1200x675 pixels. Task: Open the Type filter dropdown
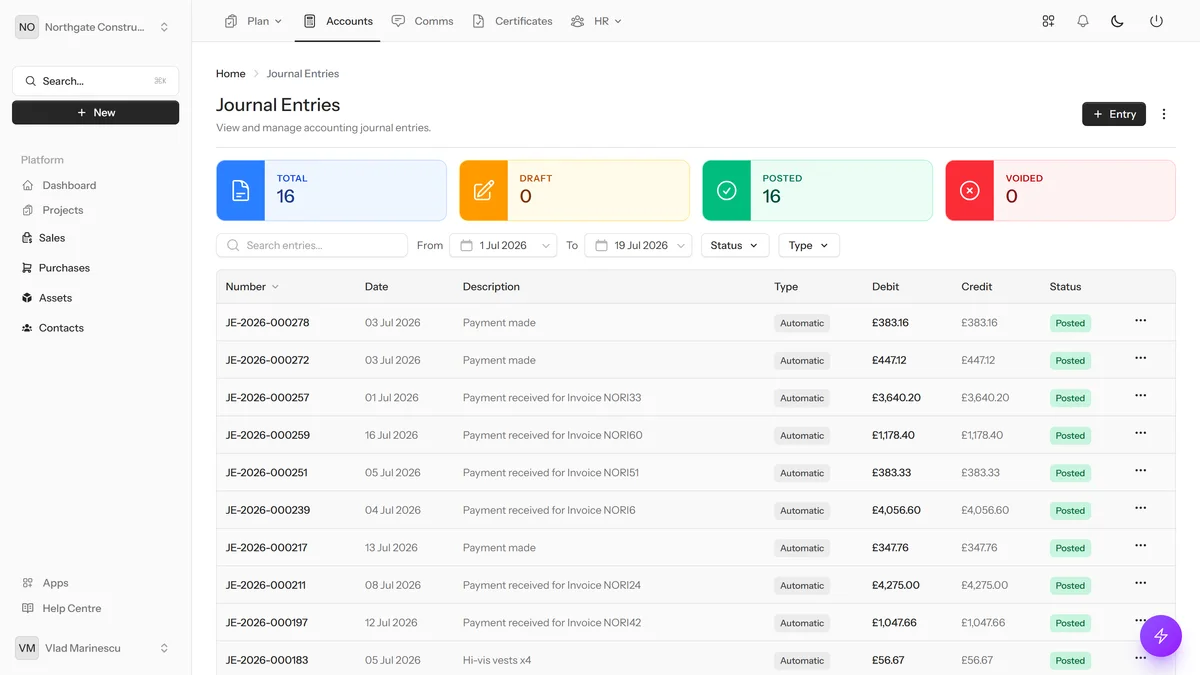809,245
